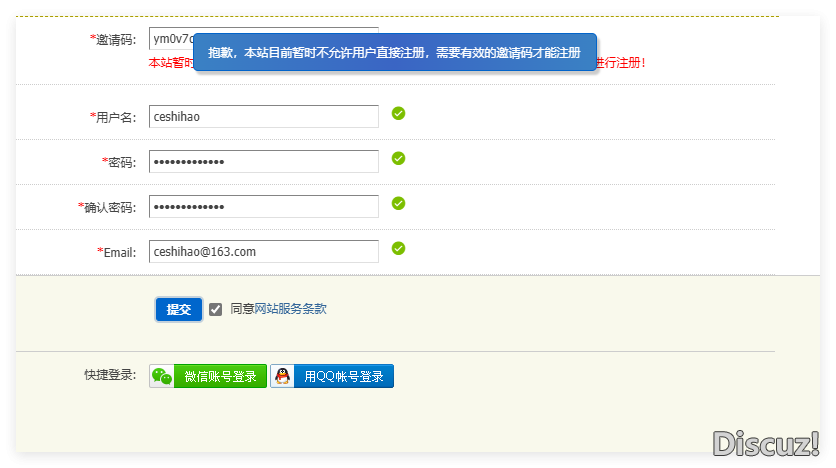Focus the 确认密码 confirm password field
Image resolution: width=836 pixels, height=468 pixels.
pyautogui.click(x=264, y=206)
